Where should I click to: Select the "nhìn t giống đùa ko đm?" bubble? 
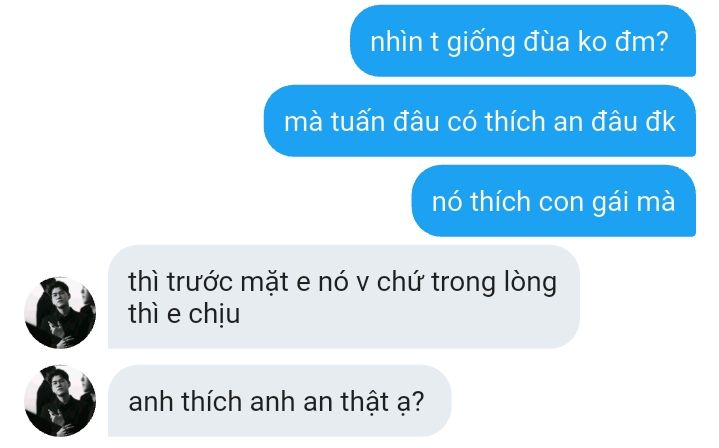point(523,41)
